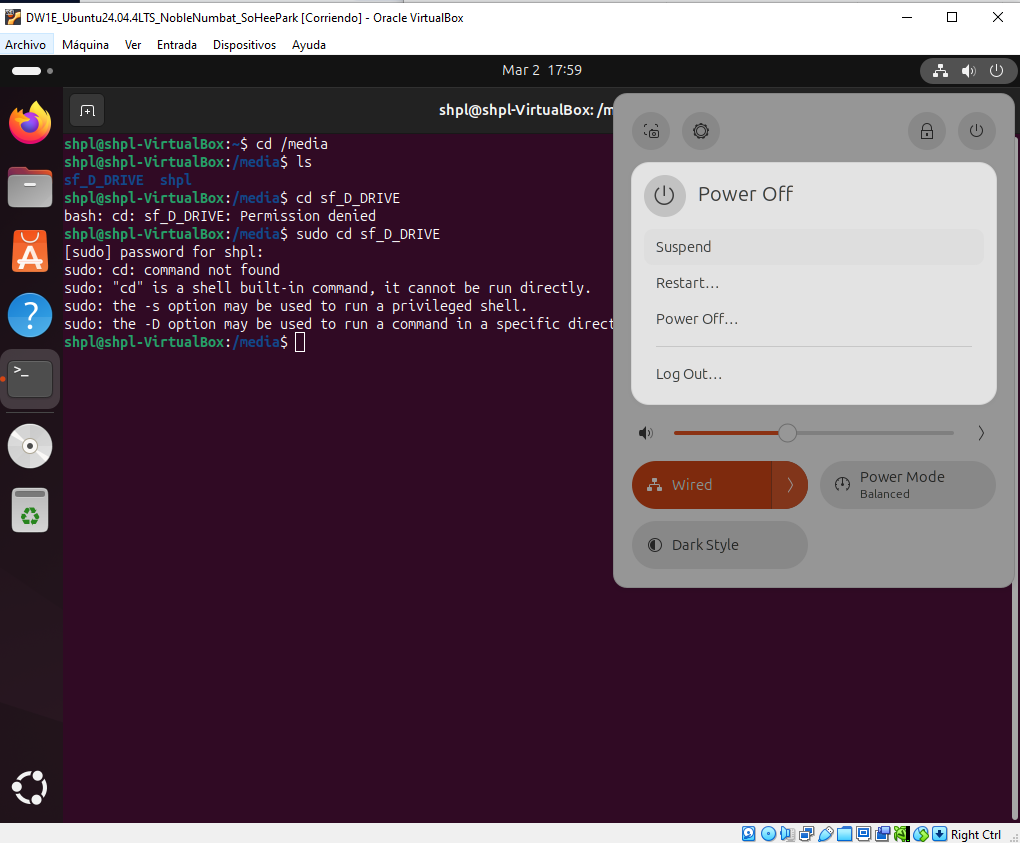This screenshot has height=843, width=1020.
Task: Open Settings via the gear icon
Action: click(x=701, y=131)
